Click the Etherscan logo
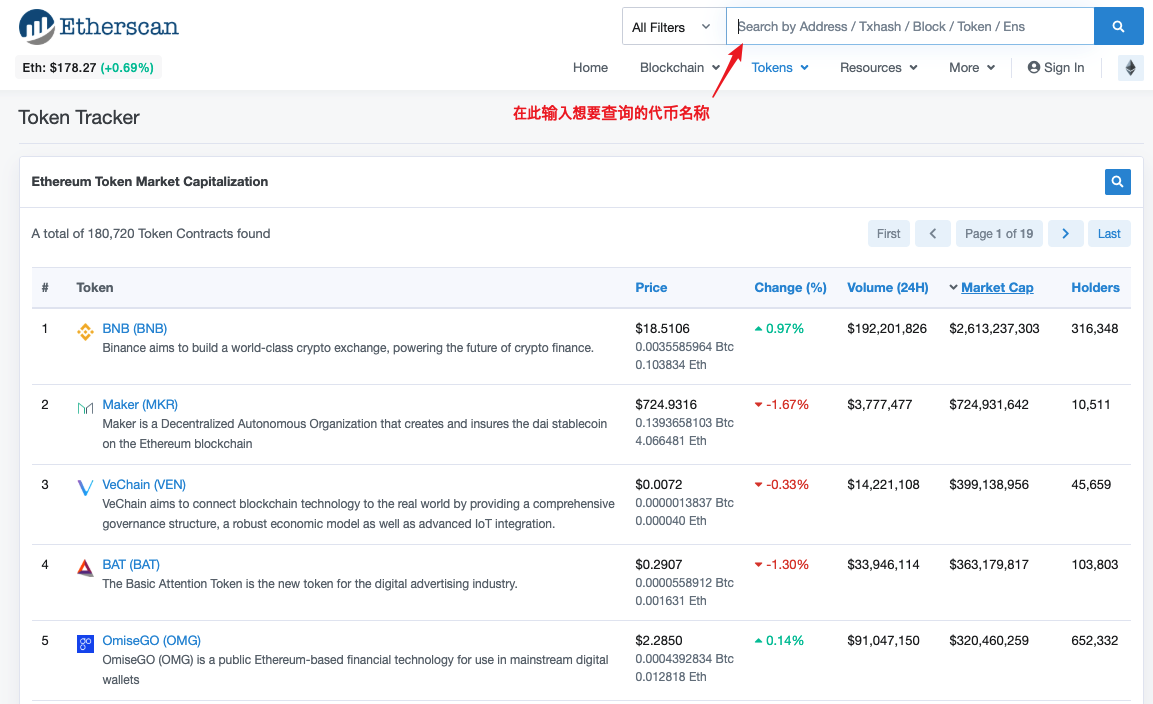The width and height of the screenshot is (1153, 704). (x=99, y=26)
